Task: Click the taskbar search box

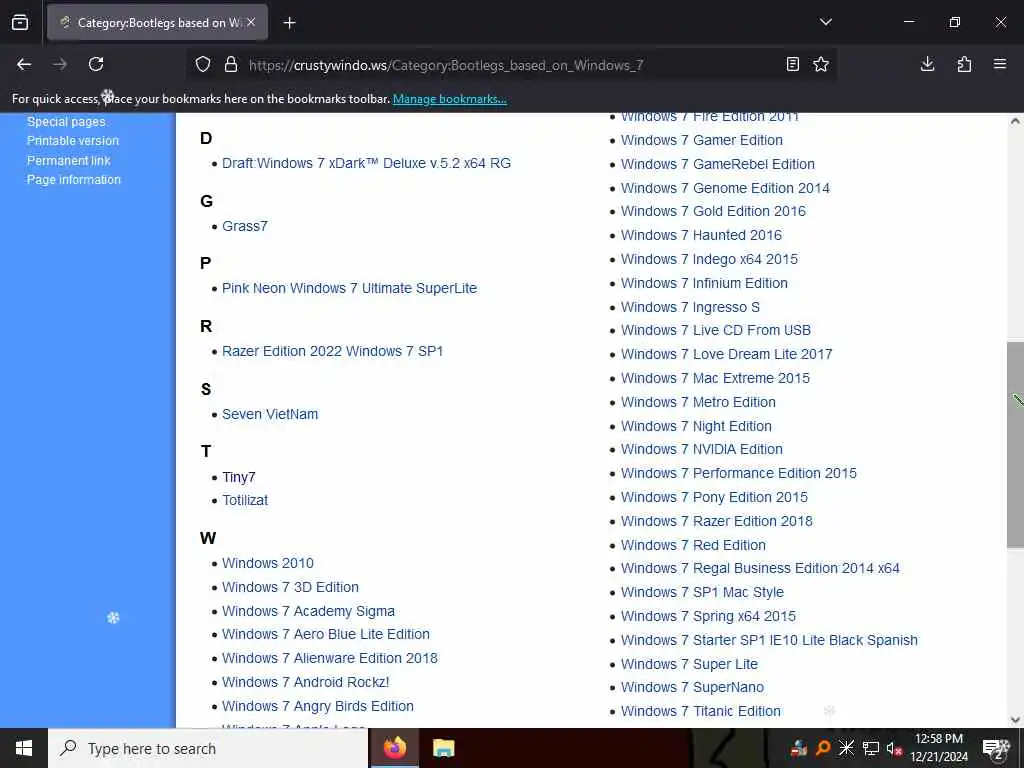Action: [208, 748]
